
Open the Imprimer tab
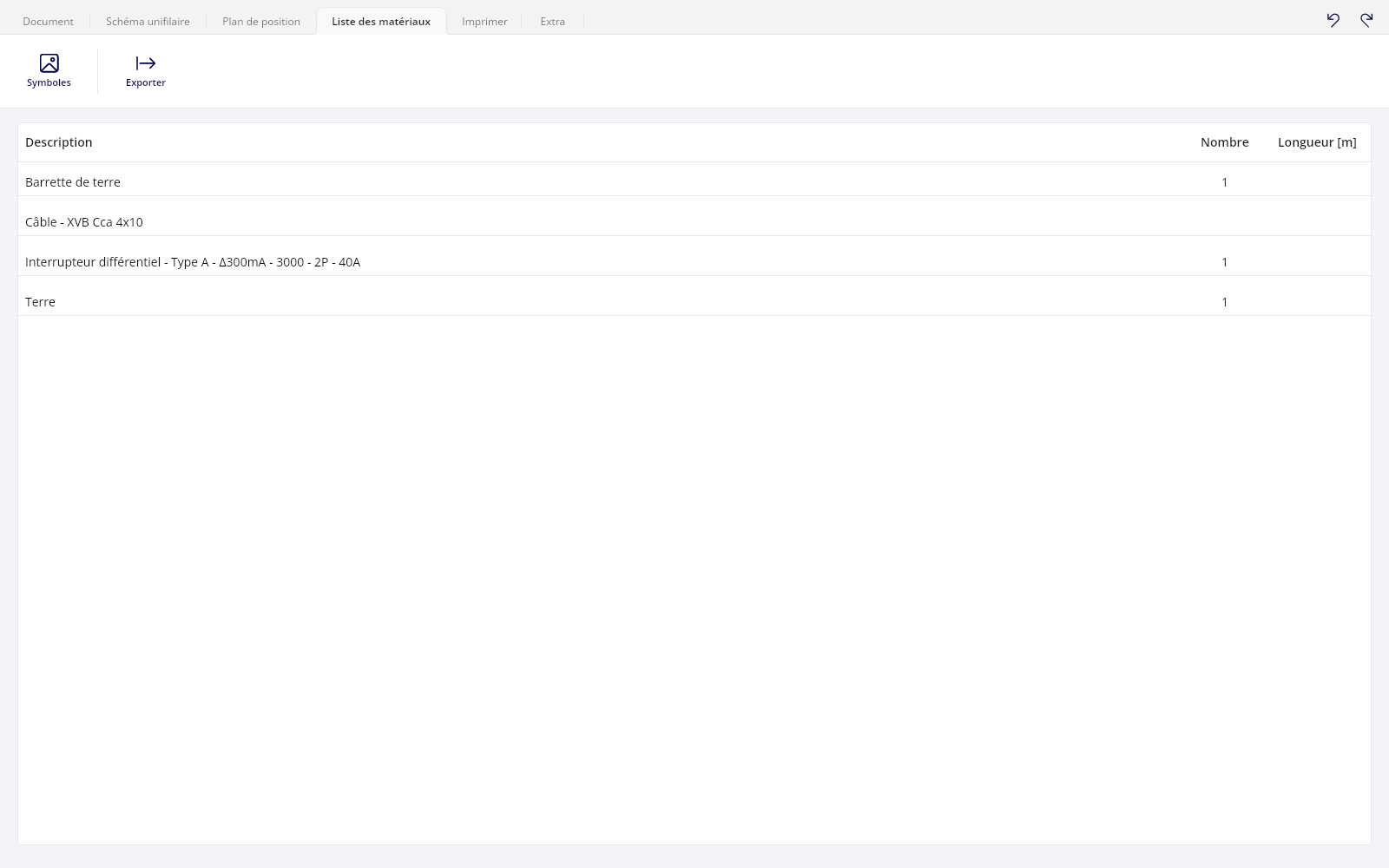tap(484, 22)
